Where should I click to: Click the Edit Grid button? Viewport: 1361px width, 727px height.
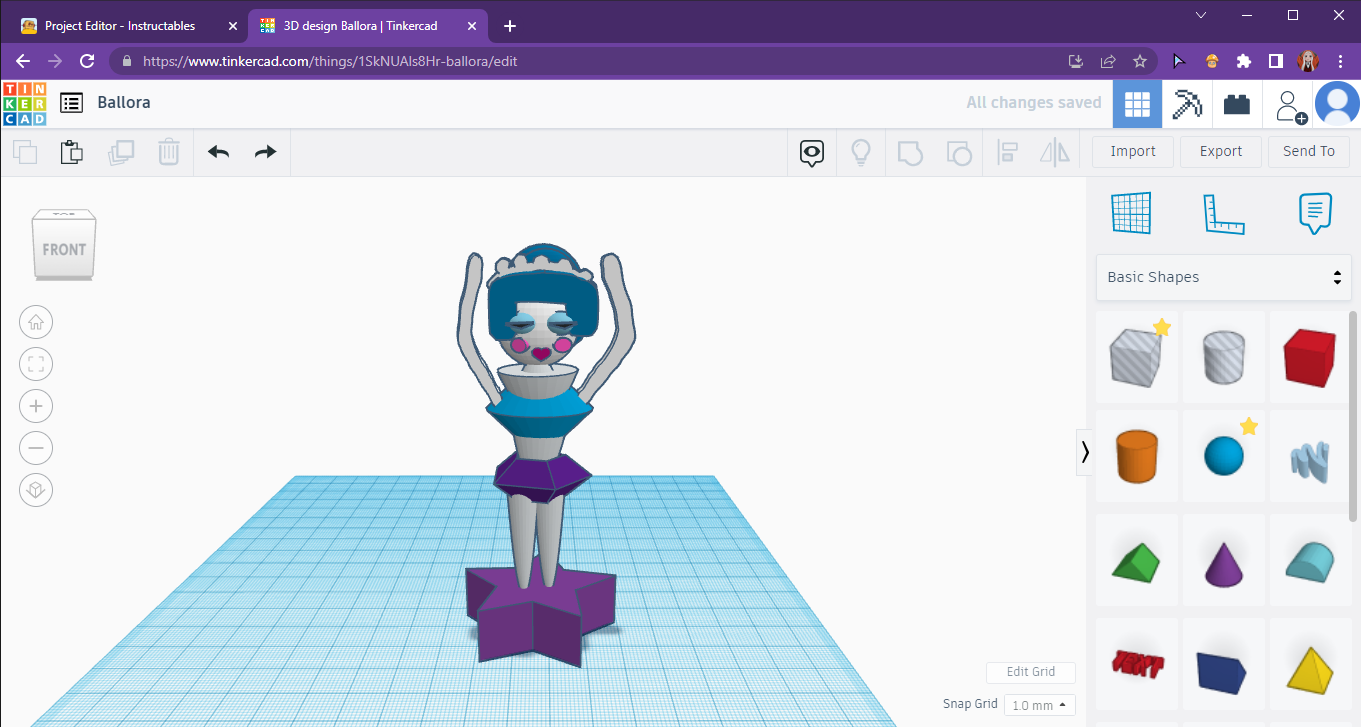coord(1031,672)
